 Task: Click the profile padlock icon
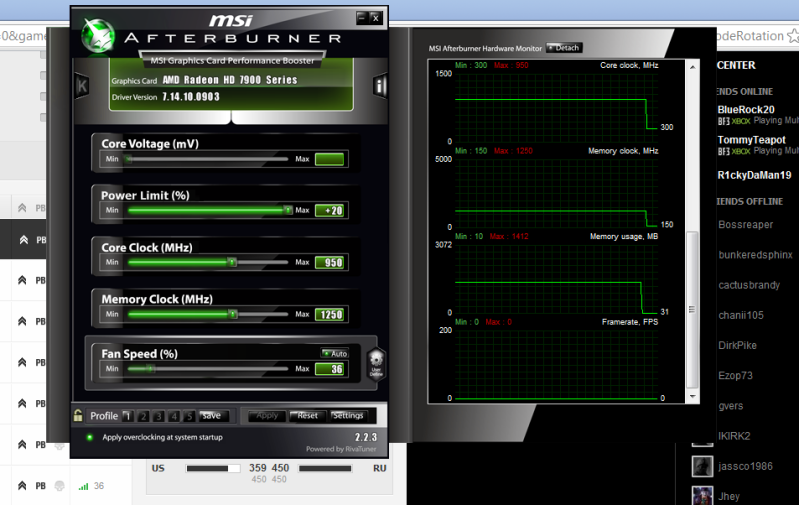coord(78,415)
